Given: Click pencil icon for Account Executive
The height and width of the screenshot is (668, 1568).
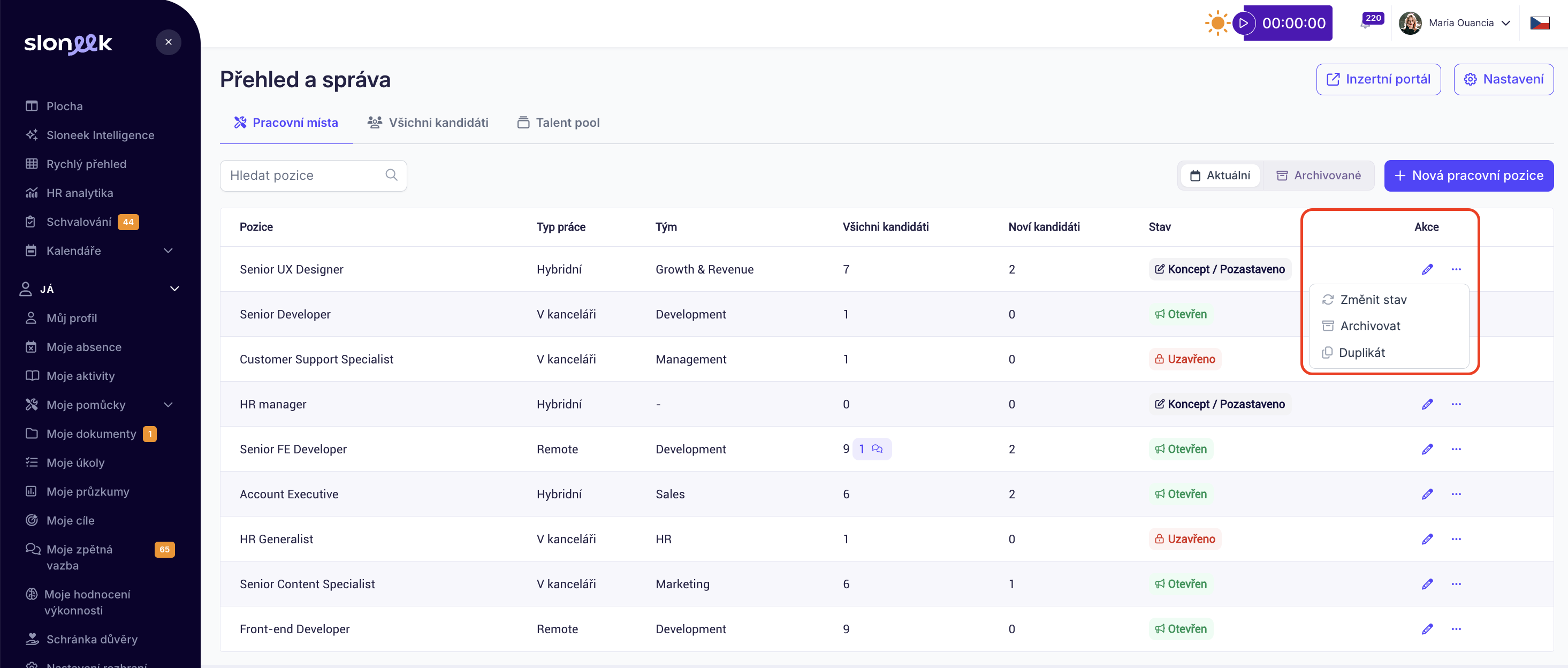Looking at the screenshot, I should [1427, 495].
